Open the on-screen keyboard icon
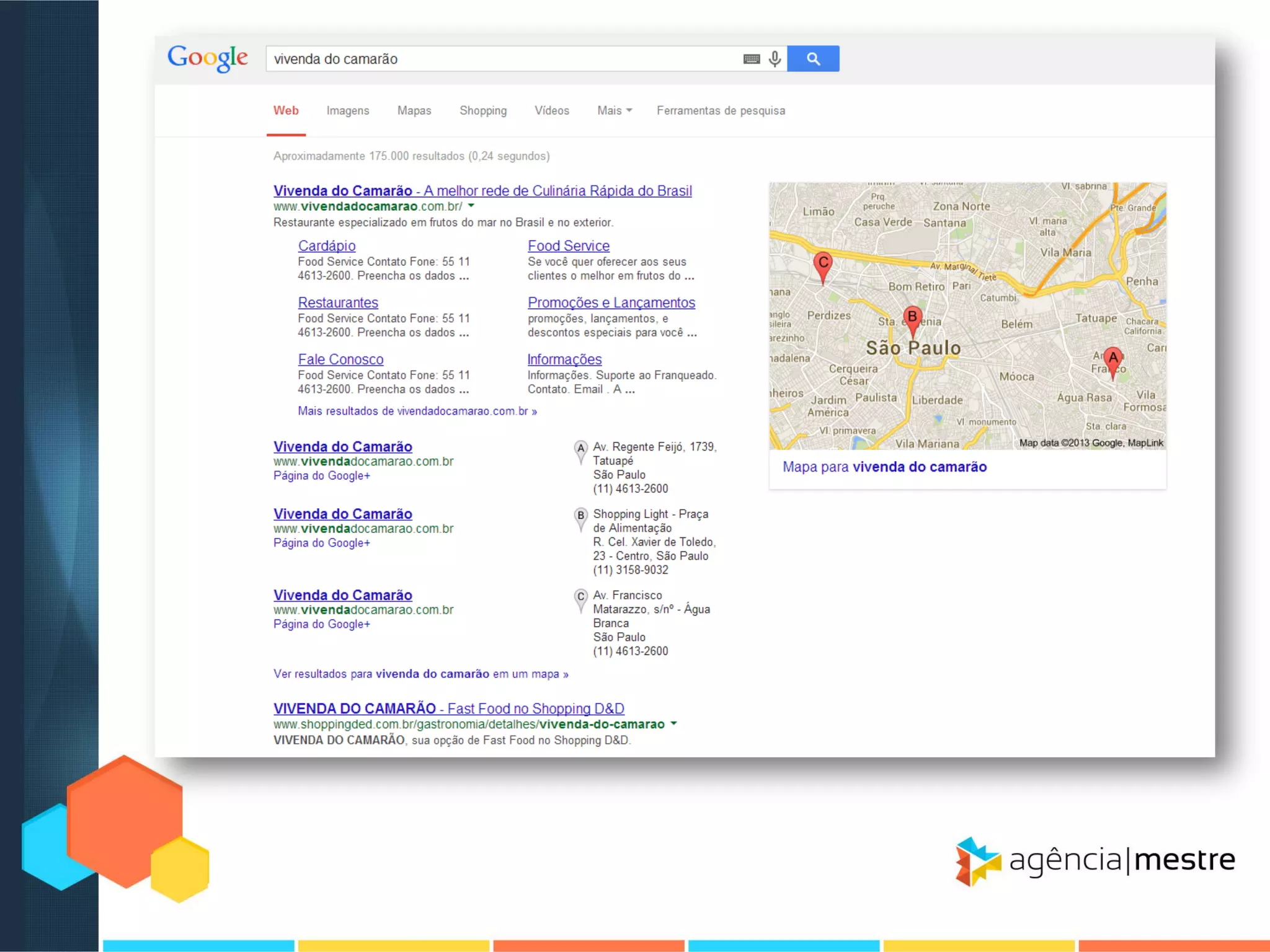This screenshot has height=952, width=1270. click(x=751, y=59)
